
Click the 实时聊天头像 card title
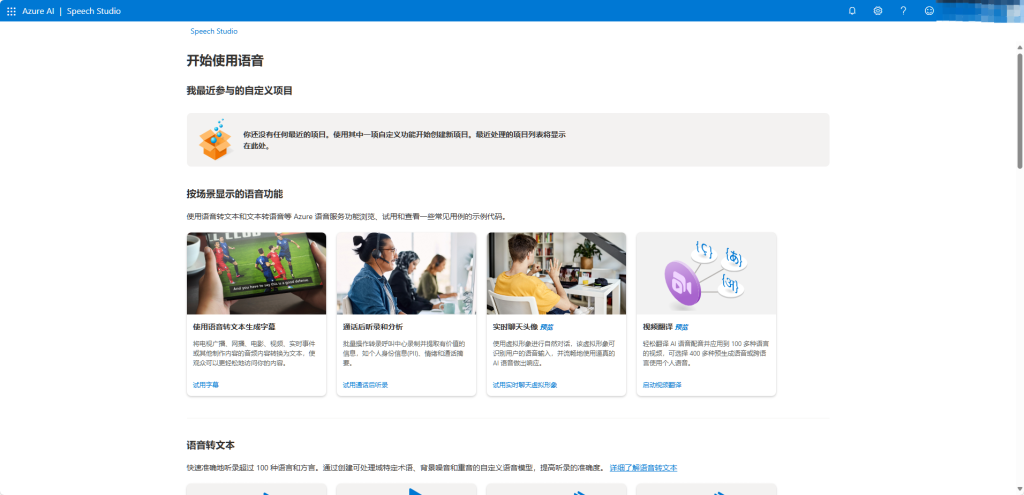515,327
